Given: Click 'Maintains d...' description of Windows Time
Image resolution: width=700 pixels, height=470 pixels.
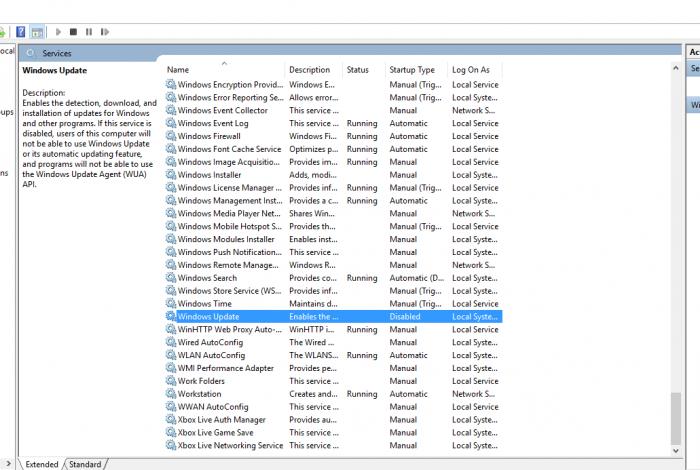Looking at the screenshot, I should (313, 304).
